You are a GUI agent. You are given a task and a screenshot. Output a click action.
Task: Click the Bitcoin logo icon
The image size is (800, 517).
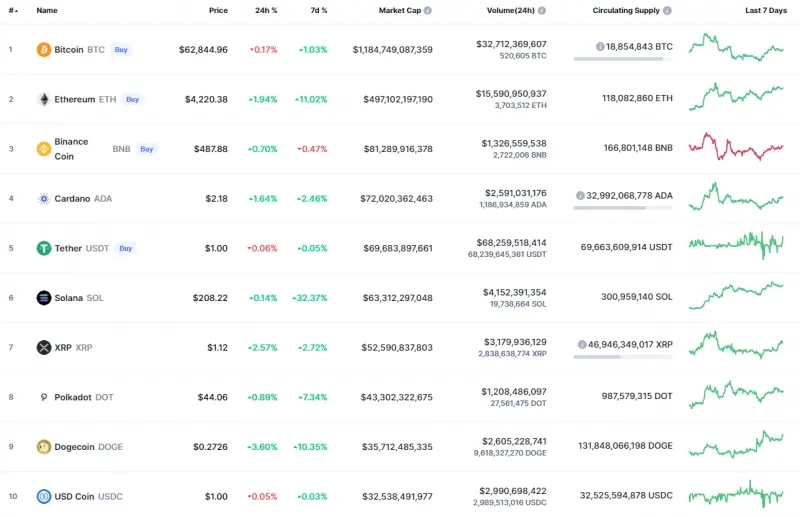(44, 49)
